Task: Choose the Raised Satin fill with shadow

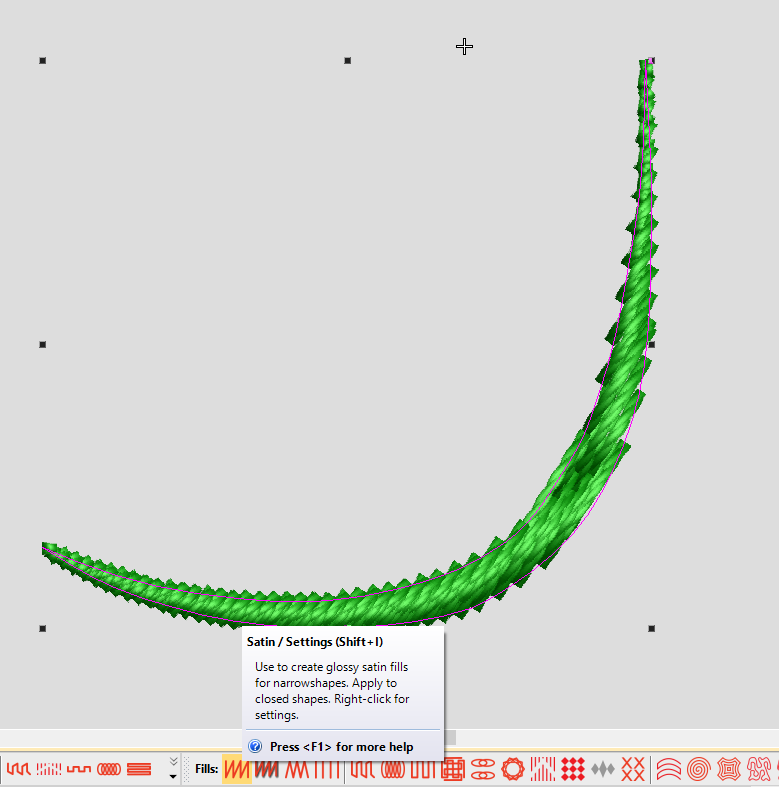Action: point(266,769)
